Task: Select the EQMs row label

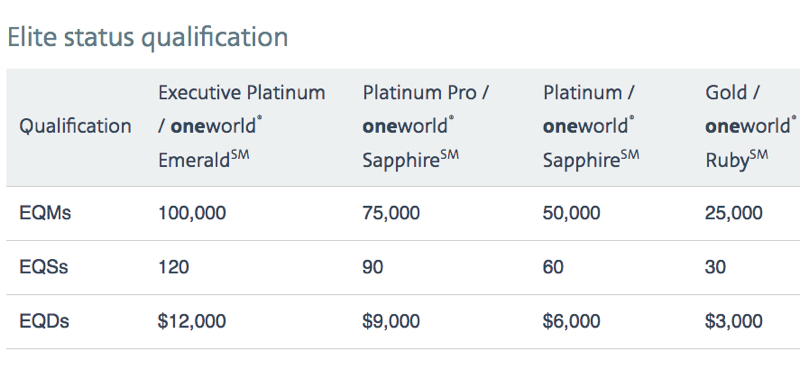Action: [45, 213]
